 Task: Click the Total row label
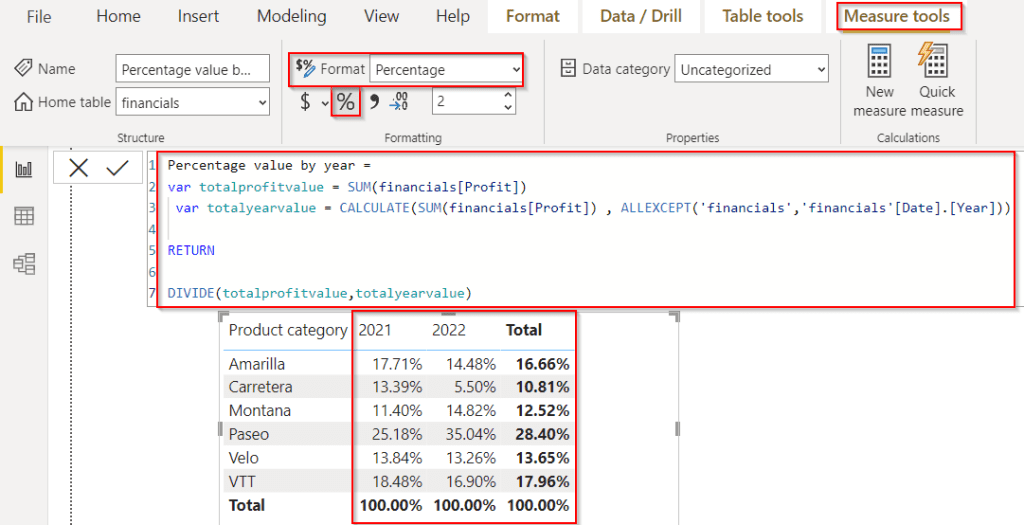coord(247,505)
